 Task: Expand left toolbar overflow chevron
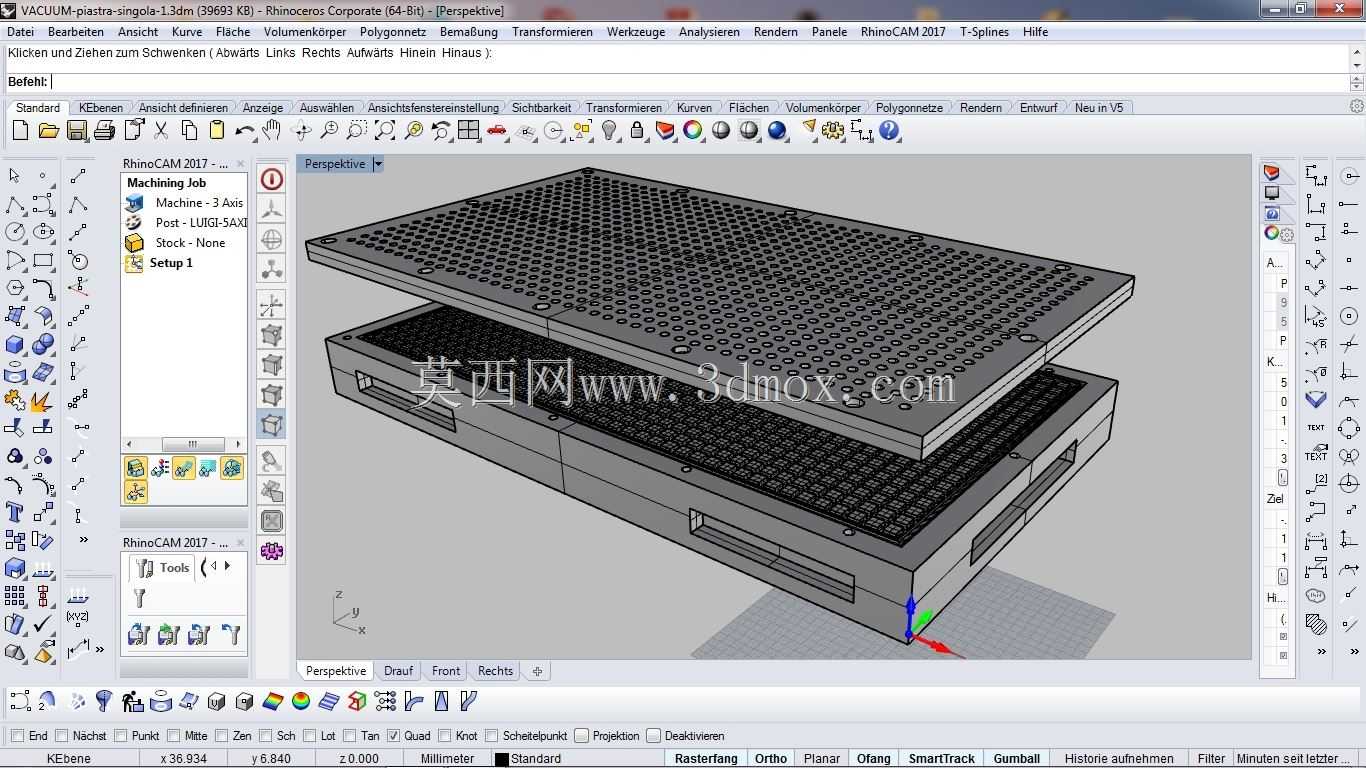[84, 540]
